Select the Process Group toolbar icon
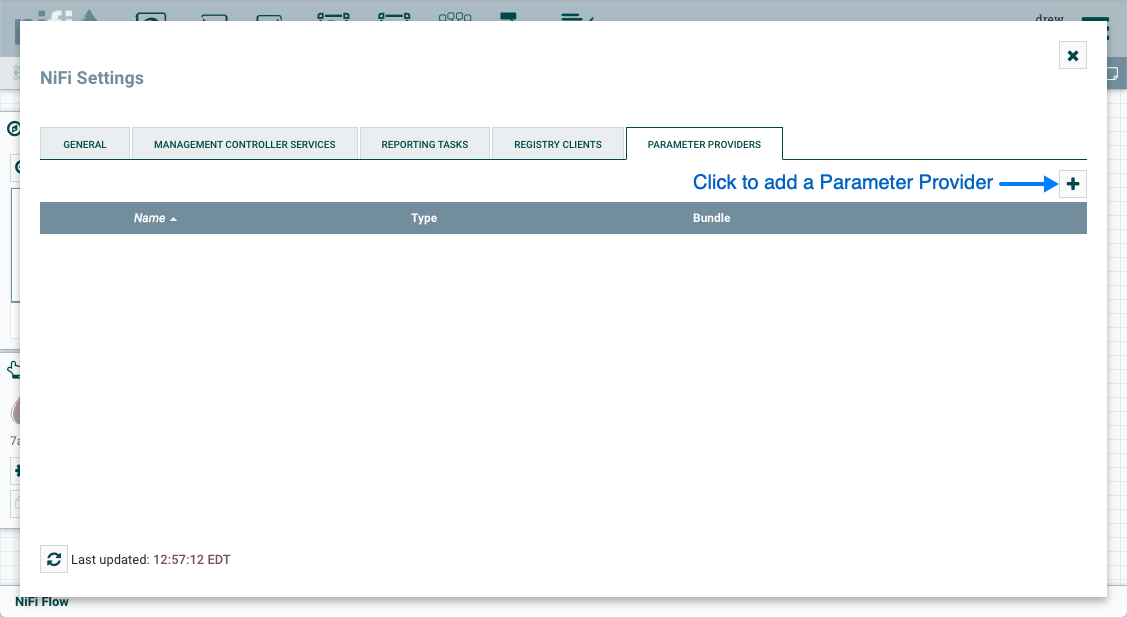This screenshot has height=617, width=1127. point(332,15)
